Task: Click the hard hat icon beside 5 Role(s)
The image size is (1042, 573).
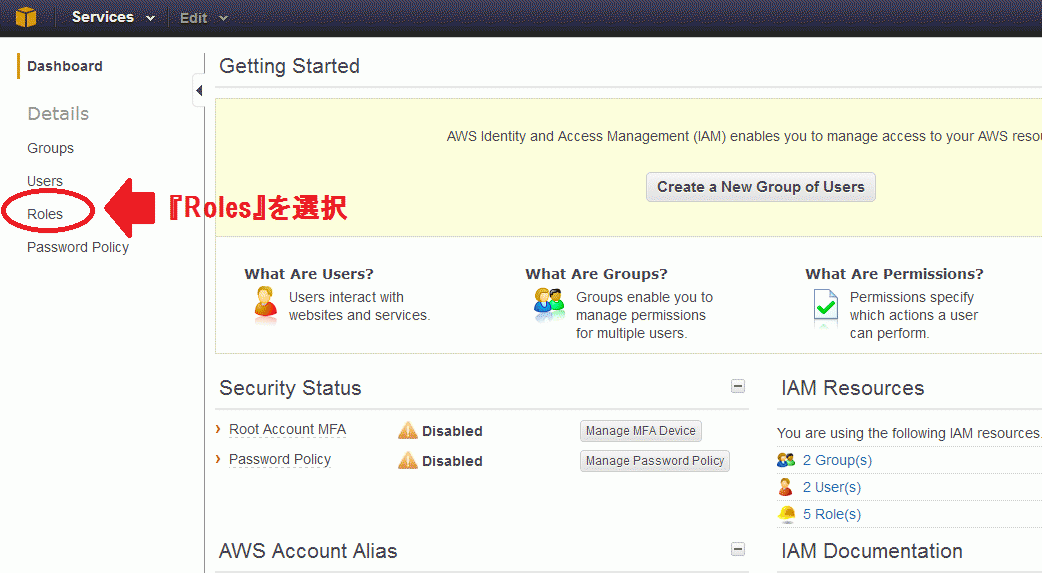Action: point(787,514)
